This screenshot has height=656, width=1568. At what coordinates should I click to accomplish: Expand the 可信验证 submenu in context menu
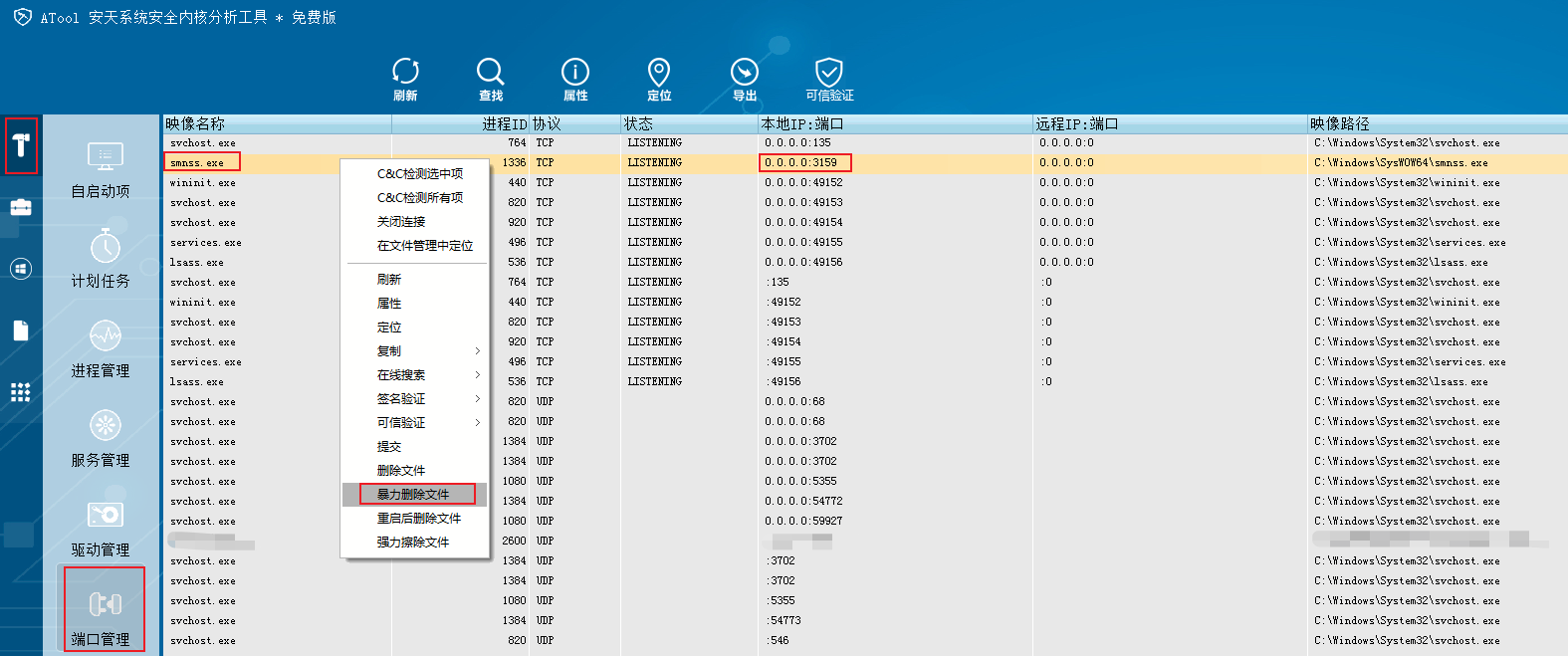(415, 423)
